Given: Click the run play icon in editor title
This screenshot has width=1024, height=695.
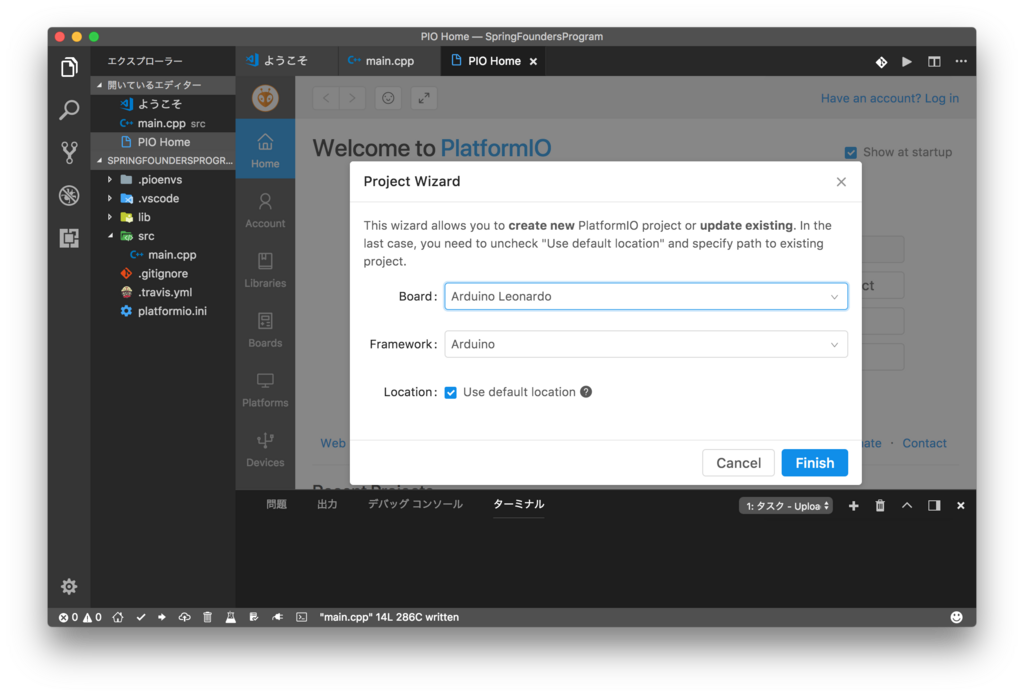Looking at the screenshot, I should click(907, 61).
